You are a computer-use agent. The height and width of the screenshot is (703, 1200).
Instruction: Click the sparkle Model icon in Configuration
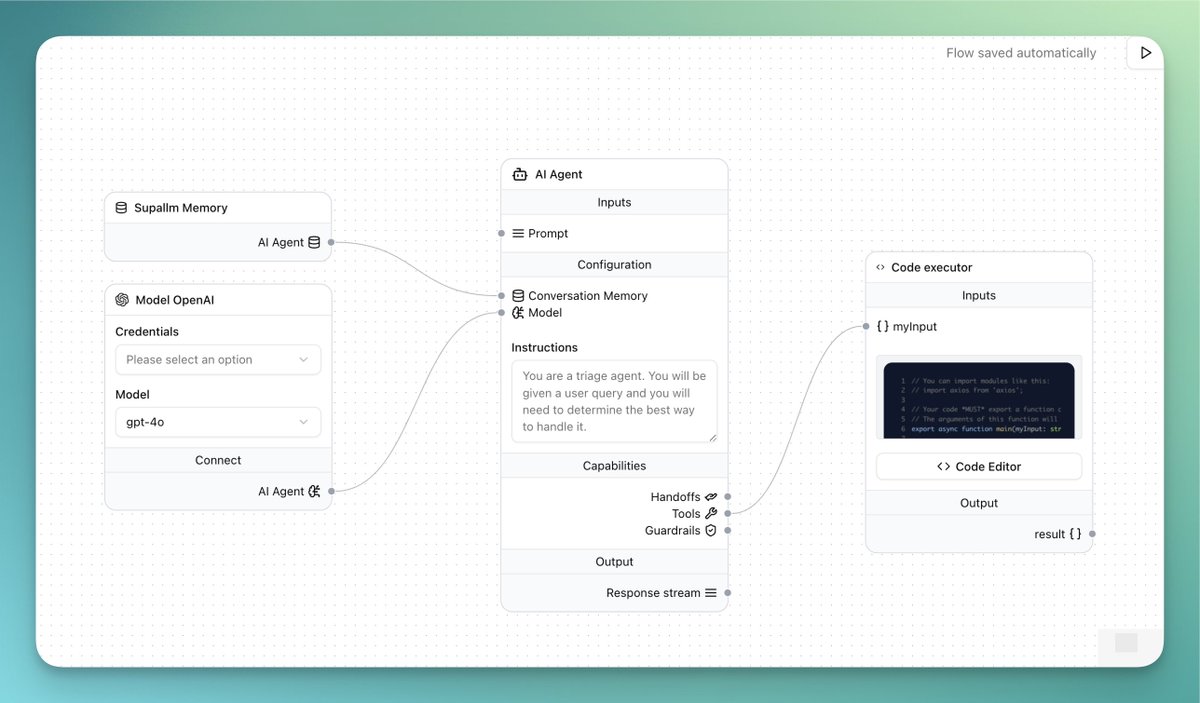[517, 312]
